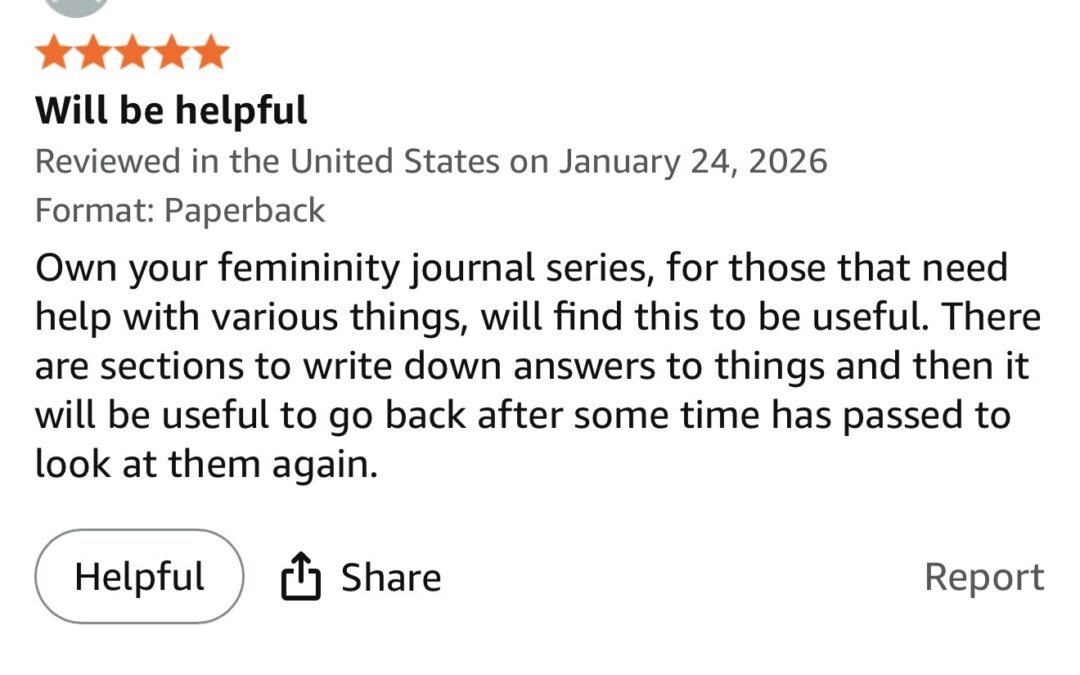Click "Reviewed in the United States" text
1080x675 pixels.
[266, 161]
